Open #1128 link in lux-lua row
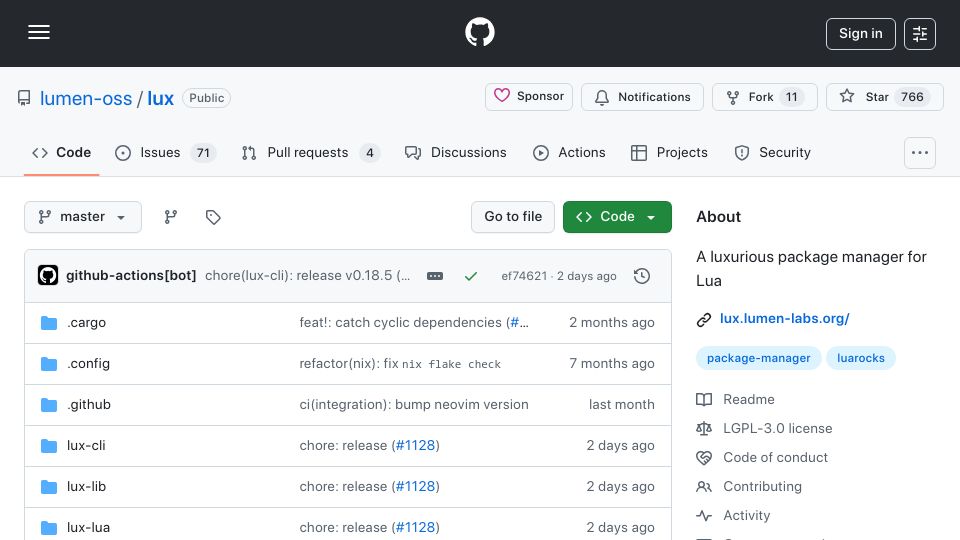Screen dimensions: 960x540 [416, 528]
